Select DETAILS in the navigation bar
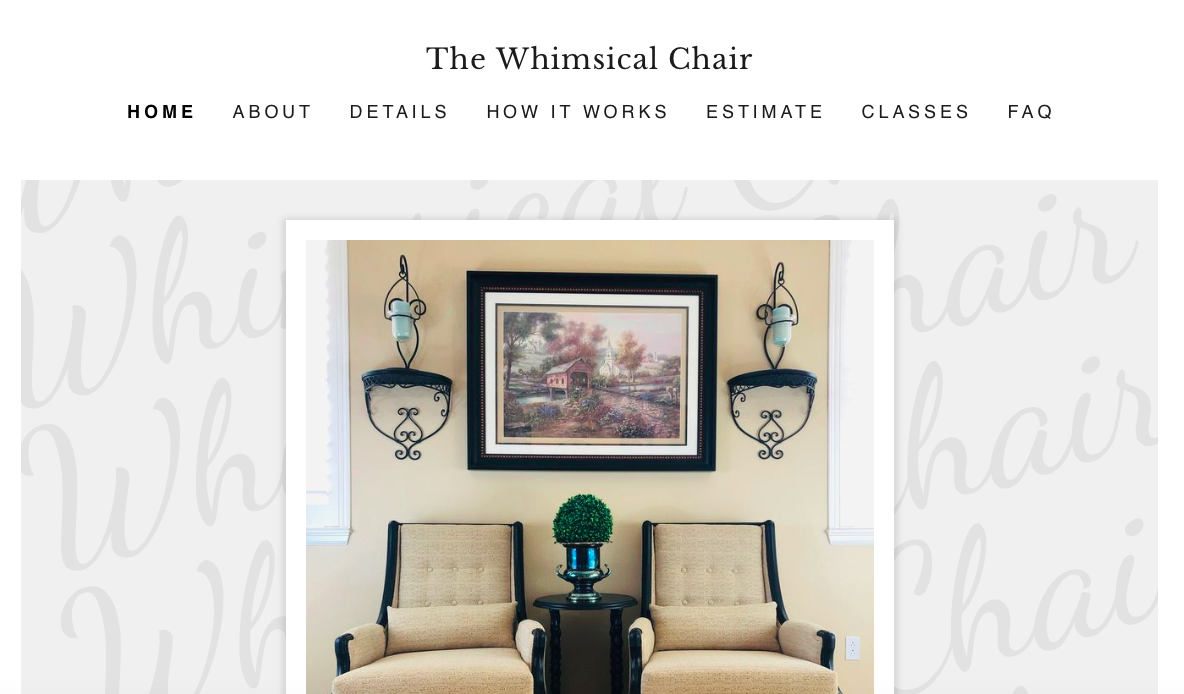This screenshot has height=694, width=1184. pos(399,112)
